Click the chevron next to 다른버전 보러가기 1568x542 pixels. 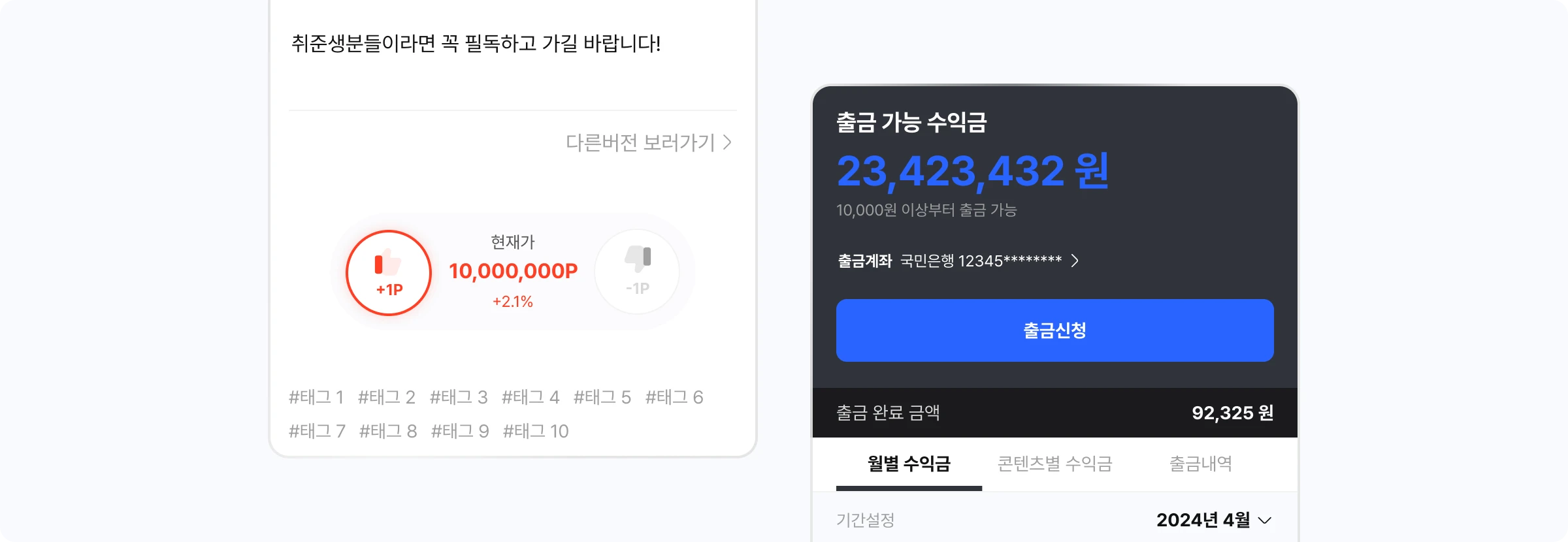(728, 142)
